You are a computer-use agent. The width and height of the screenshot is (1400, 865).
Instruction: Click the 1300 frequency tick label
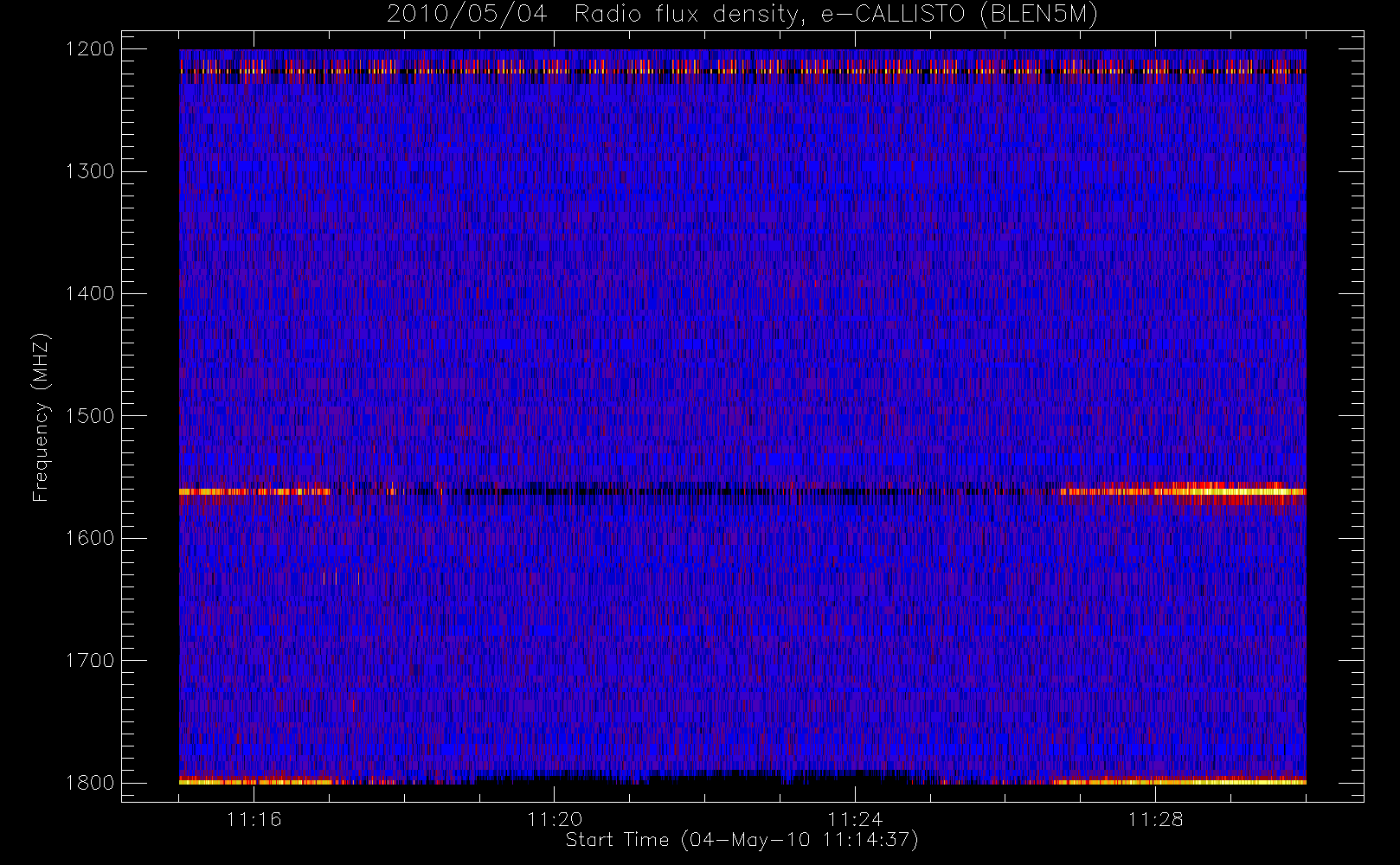[90, 171]
